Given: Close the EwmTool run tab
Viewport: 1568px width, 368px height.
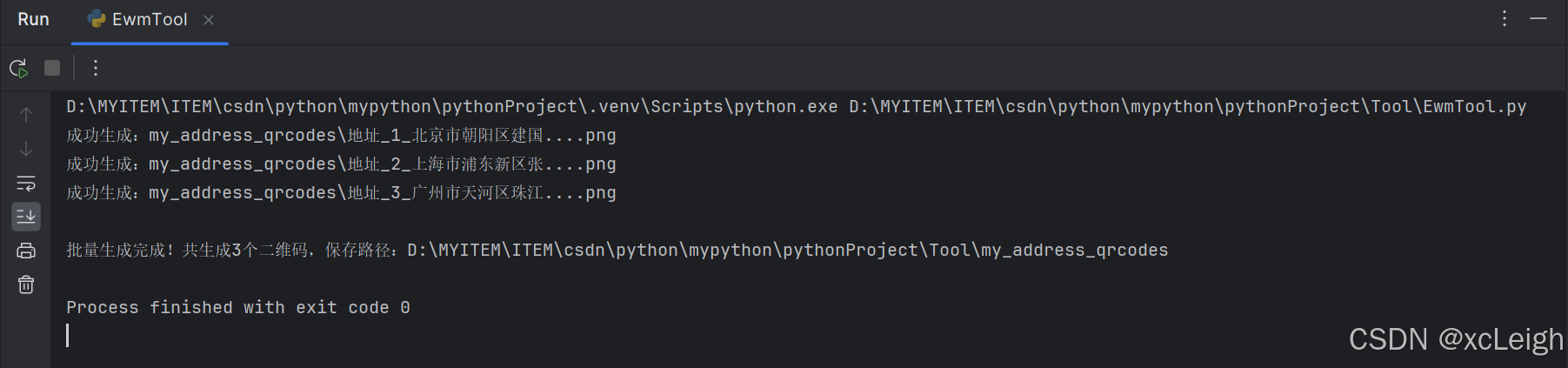Looking at the screenshot, I should pyautogui.click(x=209, y=19).
